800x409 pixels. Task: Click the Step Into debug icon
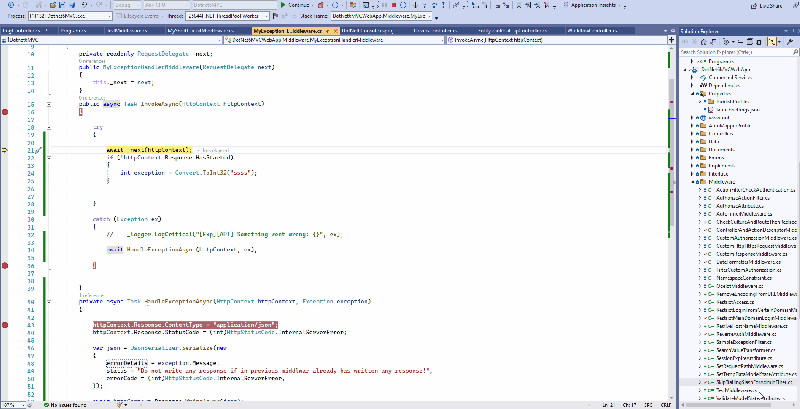[424, 5]
